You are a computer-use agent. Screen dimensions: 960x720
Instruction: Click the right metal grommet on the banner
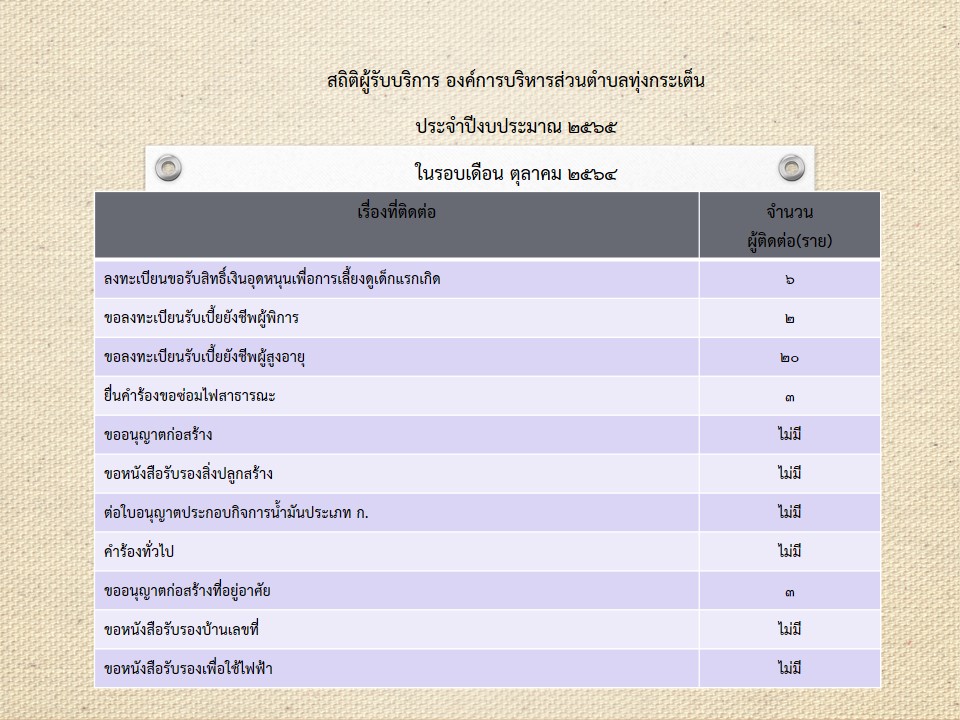[791, 167]
